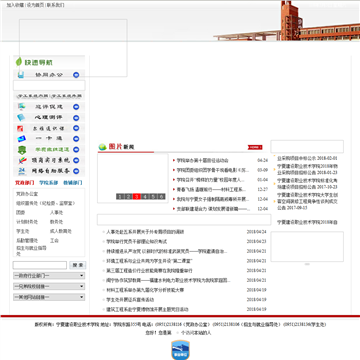Click the card icon for 一卡通
The image size is (360, 360).
pos(21,139)
